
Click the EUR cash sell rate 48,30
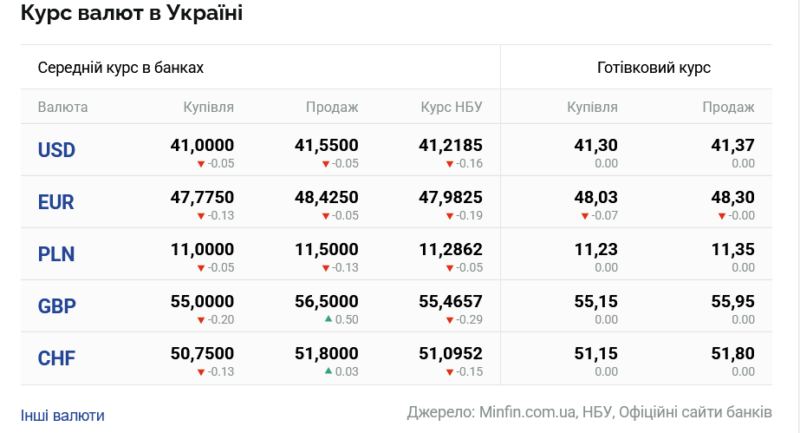732,198
